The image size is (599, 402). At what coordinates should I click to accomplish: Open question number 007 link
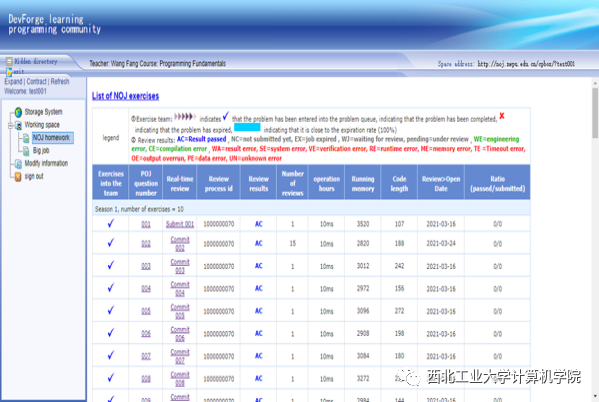[x=146, y=357]
